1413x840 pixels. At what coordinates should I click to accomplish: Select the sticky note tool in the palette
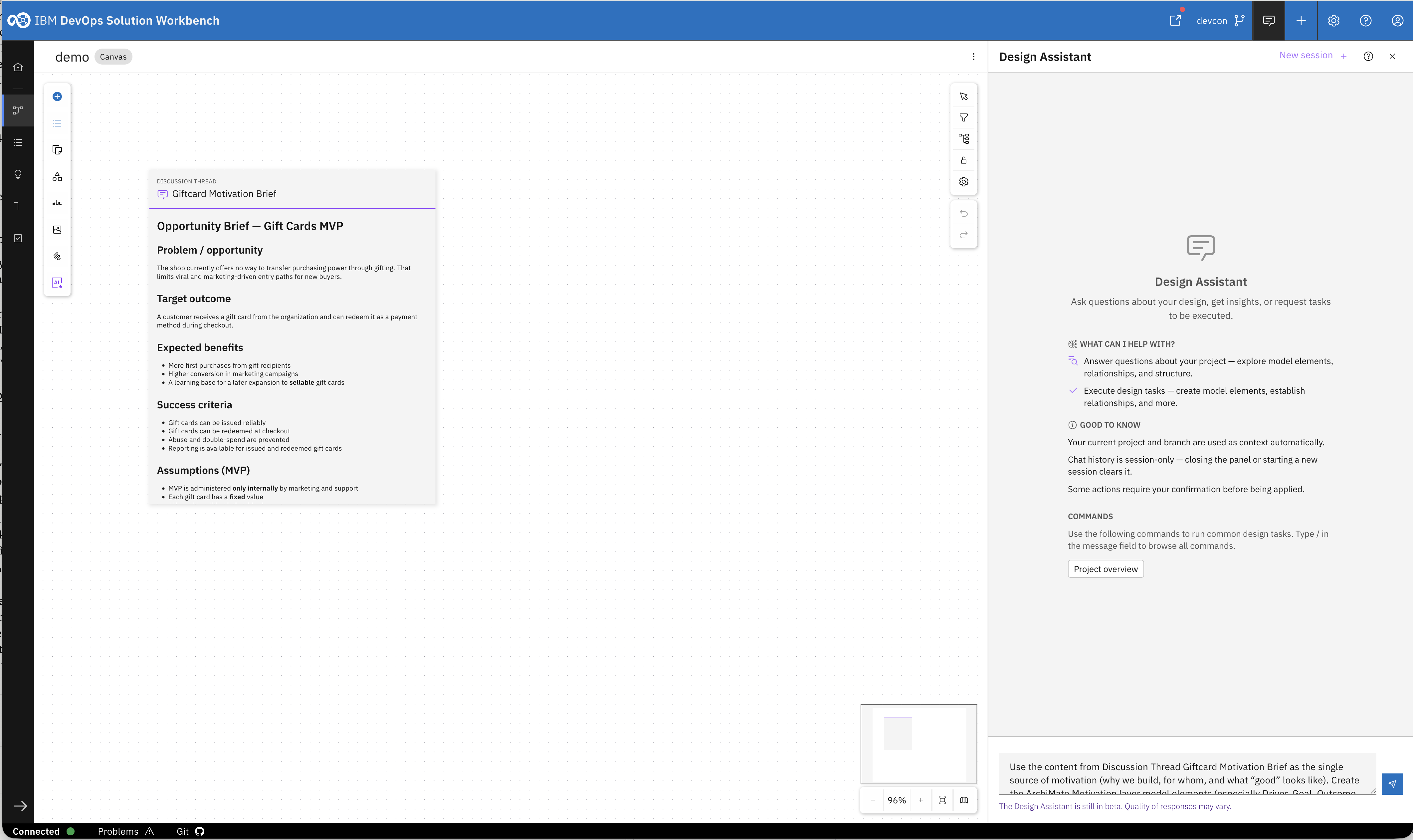point(57,149)
